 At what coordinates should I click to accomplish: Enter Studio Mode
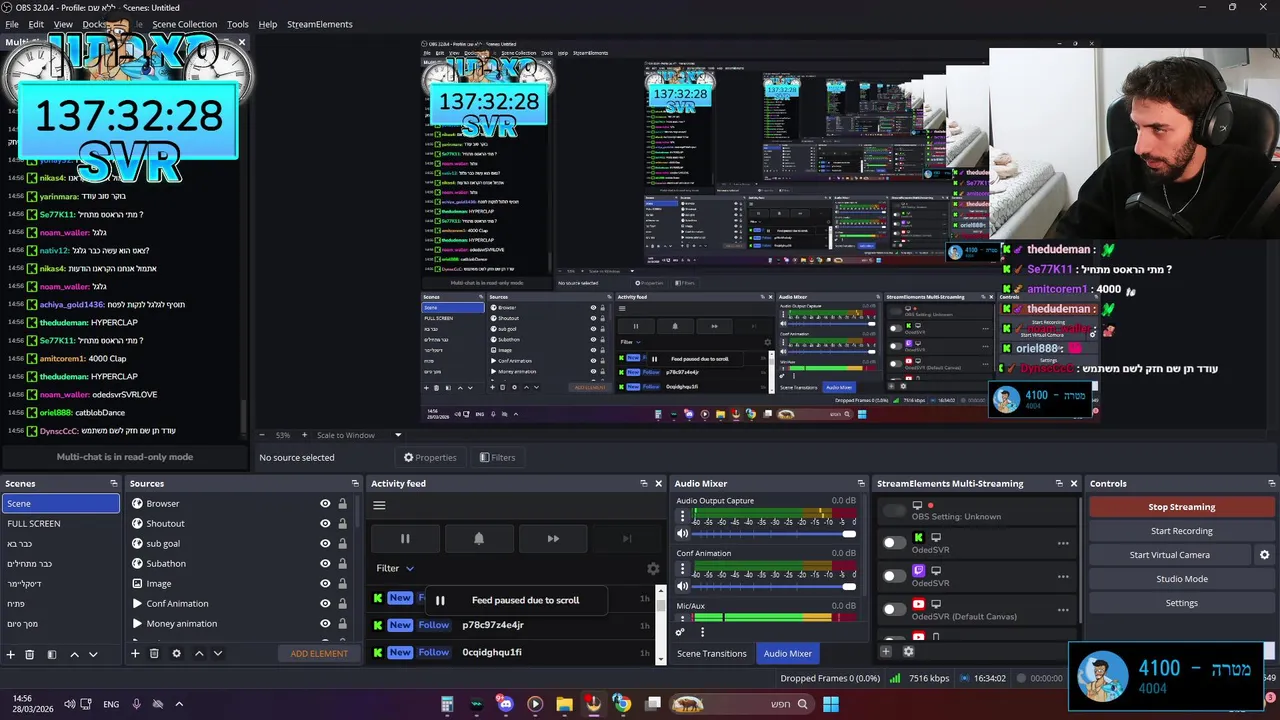(1181, 579)
